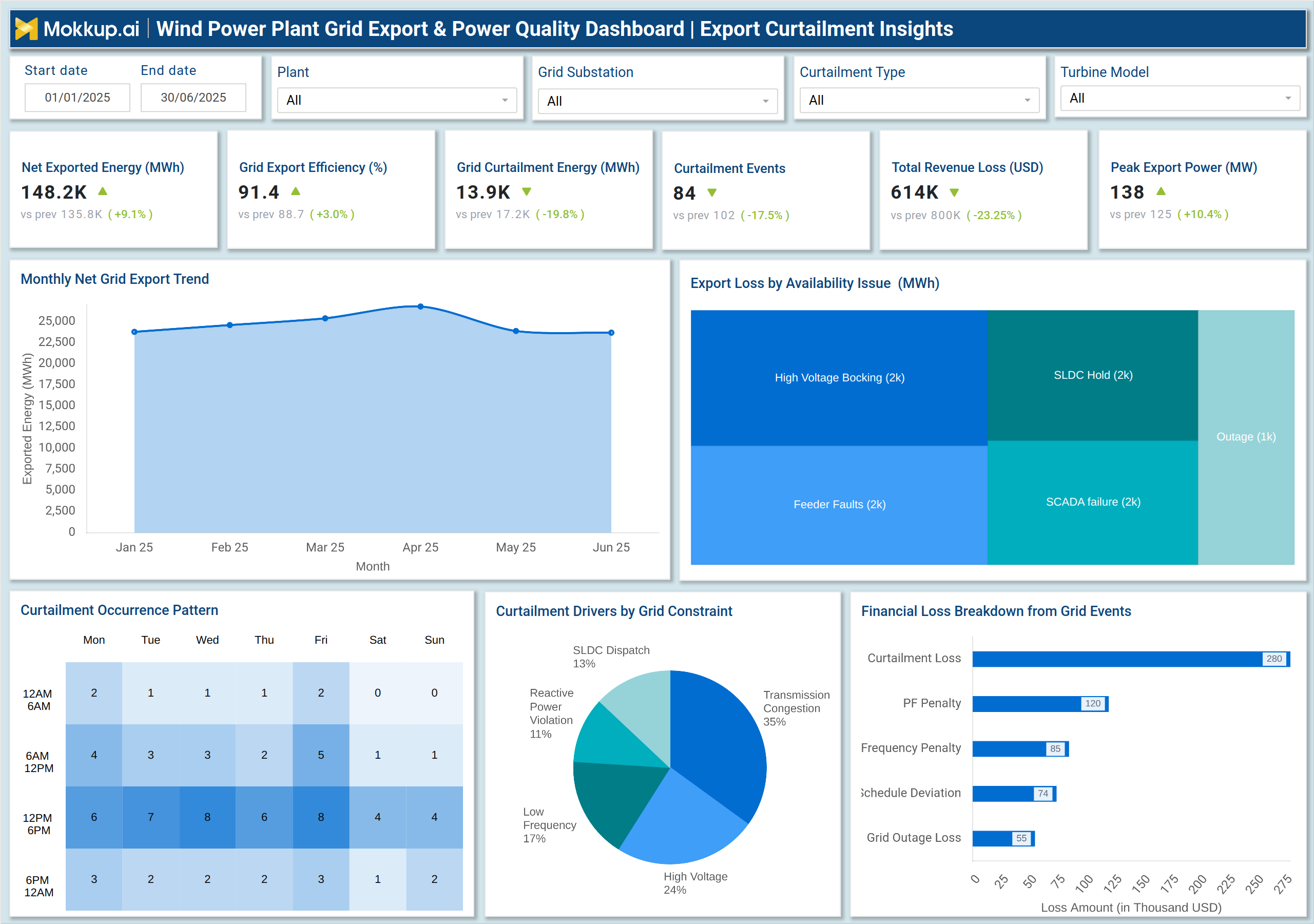1314x924 pixels.
Task: Click the 12PM 6PM row label
Action: click(38, 824)
